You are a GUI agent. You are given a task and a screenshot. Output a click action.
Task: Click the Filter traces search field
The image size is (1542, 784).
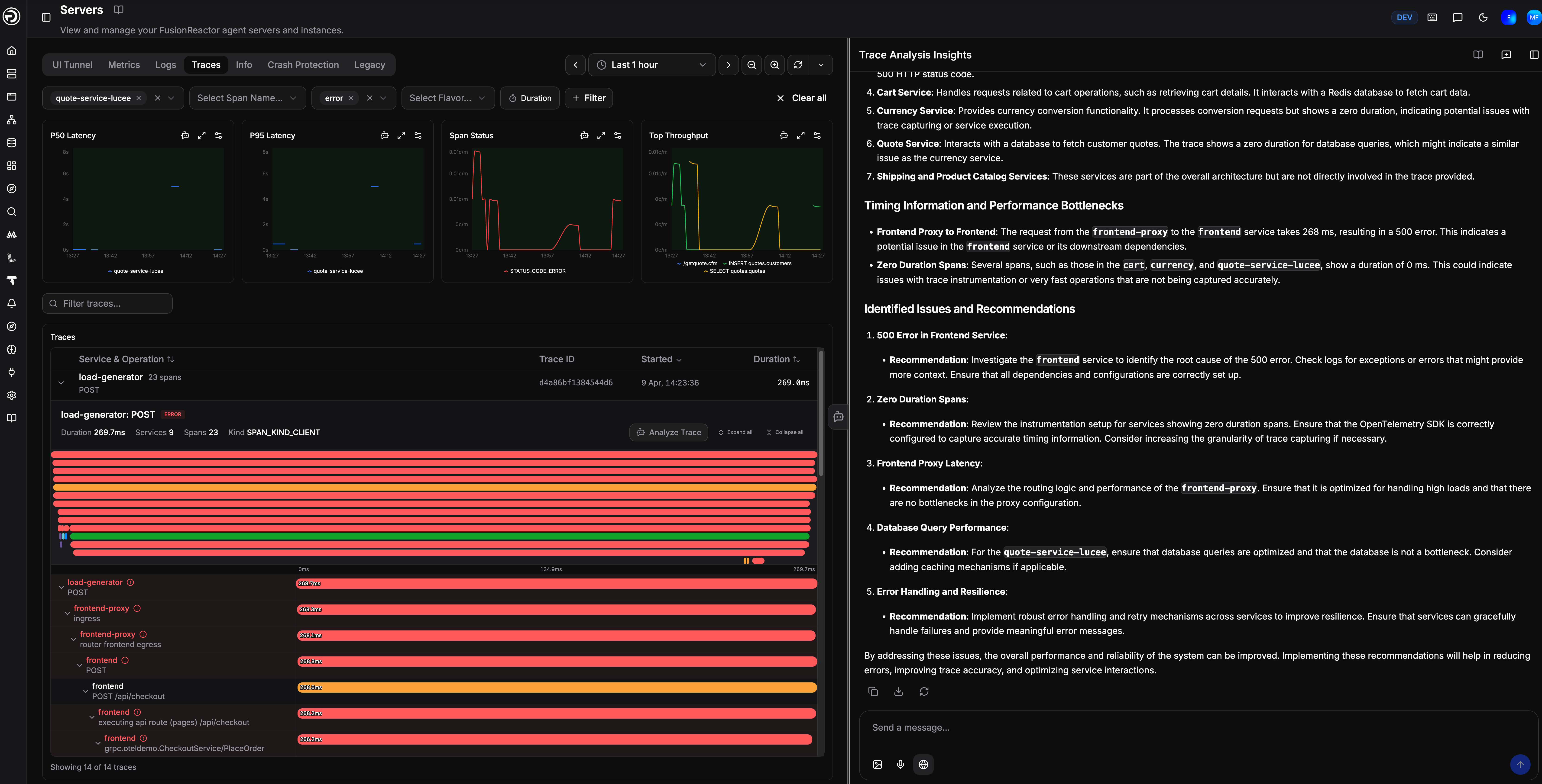pos(108,303)
